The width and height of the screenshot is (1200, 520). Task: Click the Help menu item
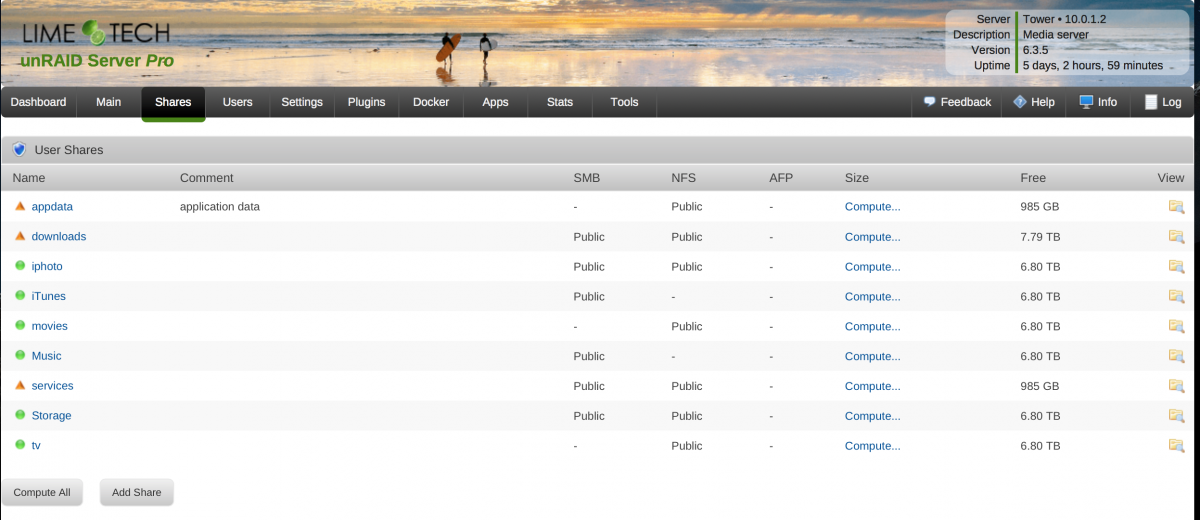pyautogui.click(x=1034, y=102)
